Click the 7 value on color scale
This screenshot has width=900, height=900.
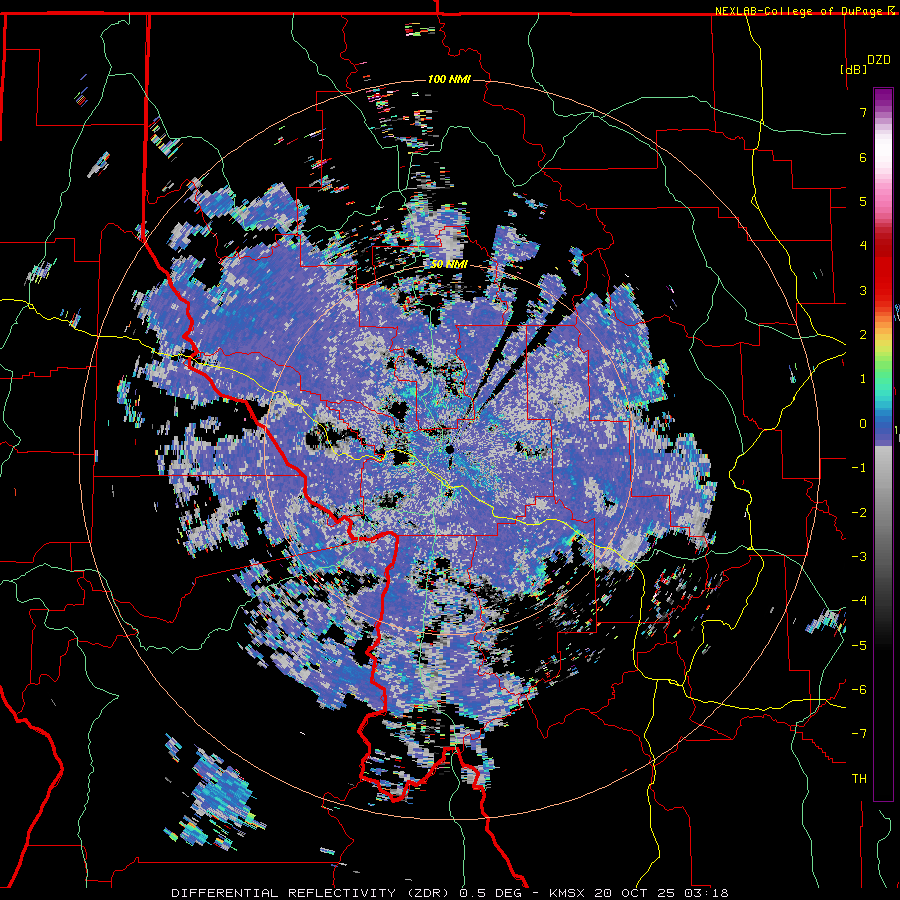point(863,112)
